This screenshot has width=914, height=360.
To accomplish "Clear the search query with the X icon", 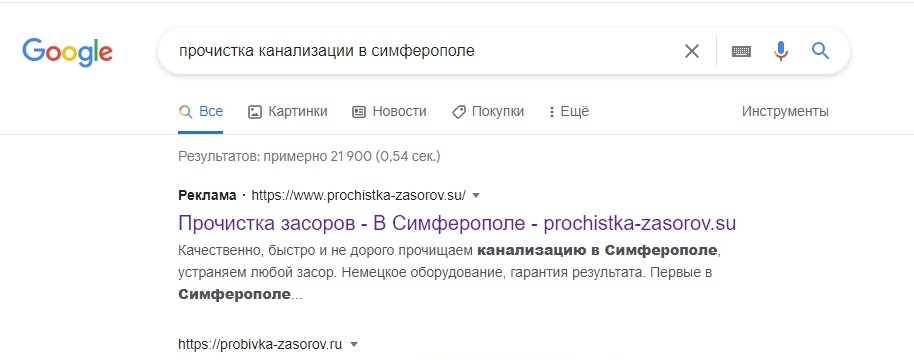I will [x=691, y=51].
